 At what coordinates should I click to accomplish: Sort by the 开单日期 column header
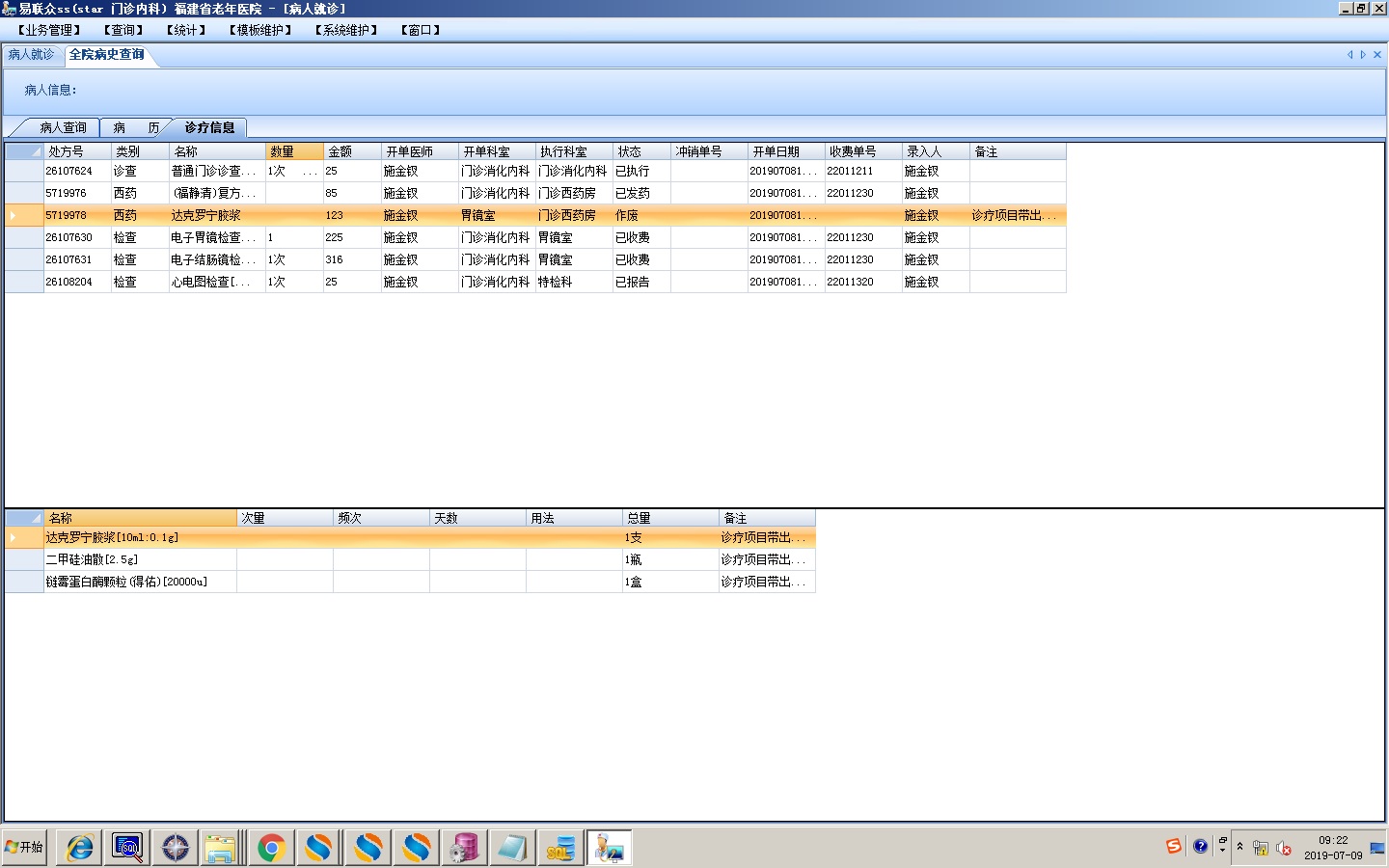(786, 151)
